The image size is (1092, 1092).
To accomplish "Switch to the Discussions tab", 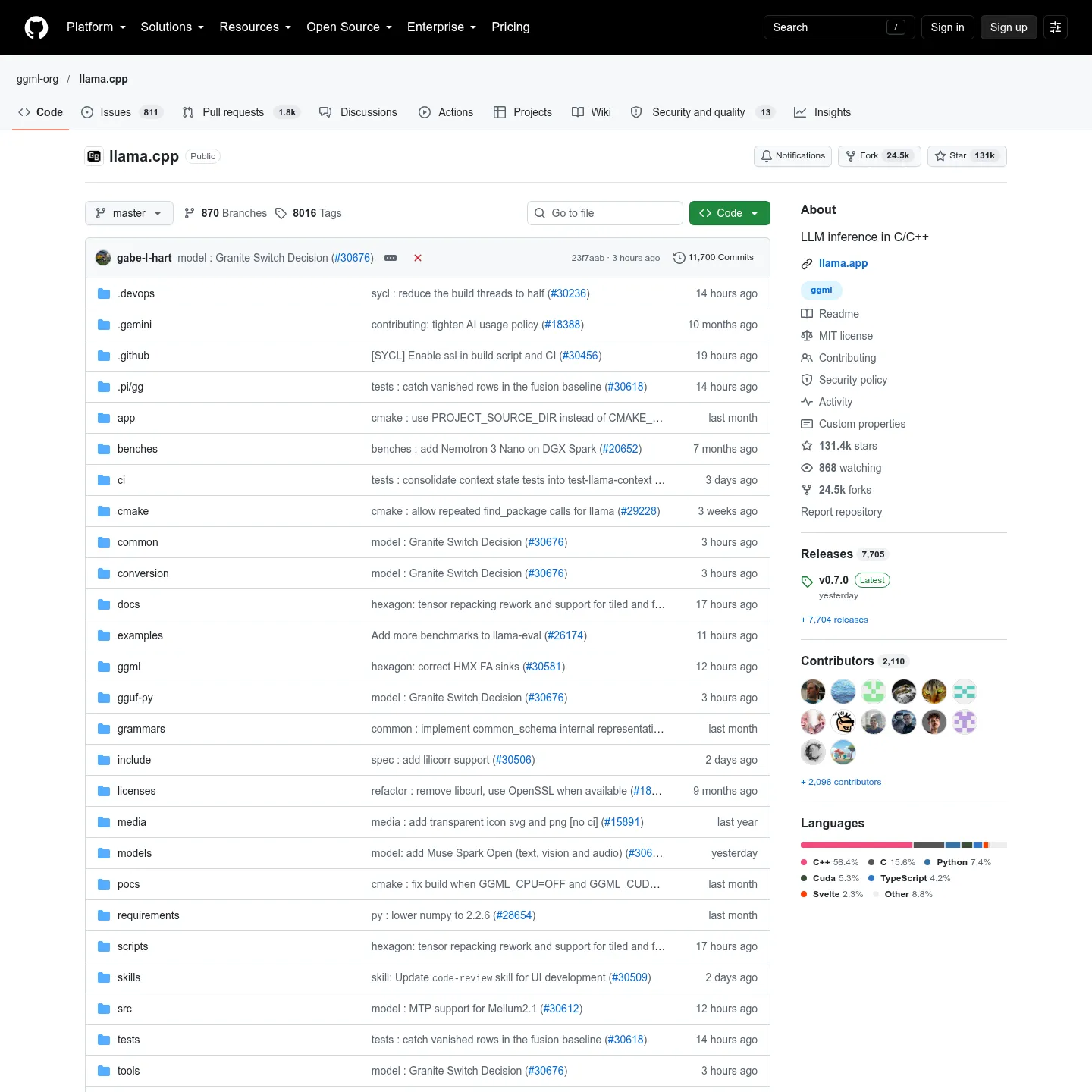I will pos(358,112).
